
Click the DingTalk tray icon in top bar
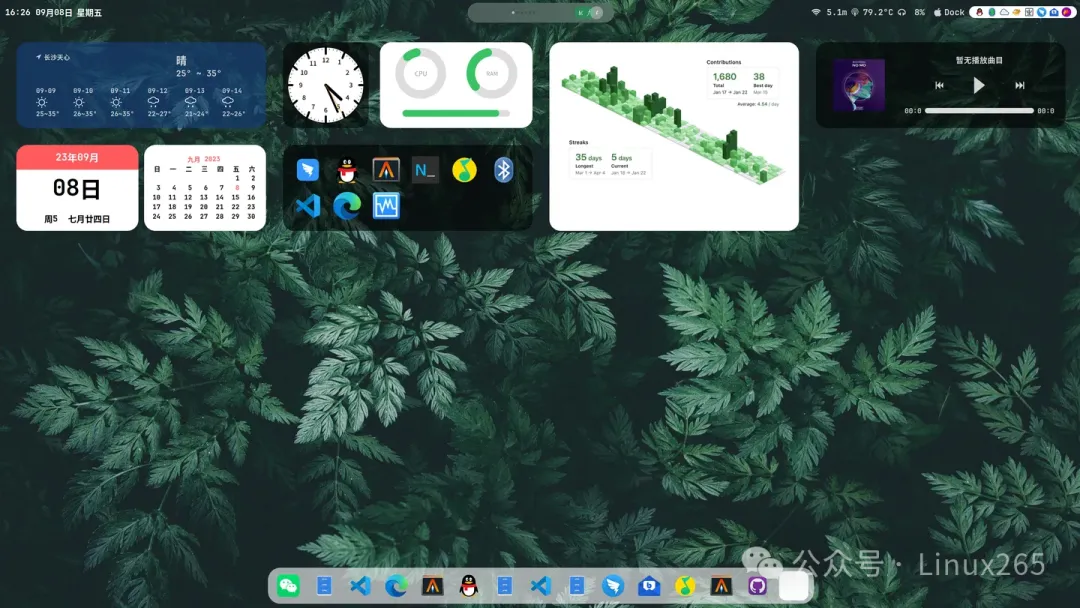coord(1041,12)
